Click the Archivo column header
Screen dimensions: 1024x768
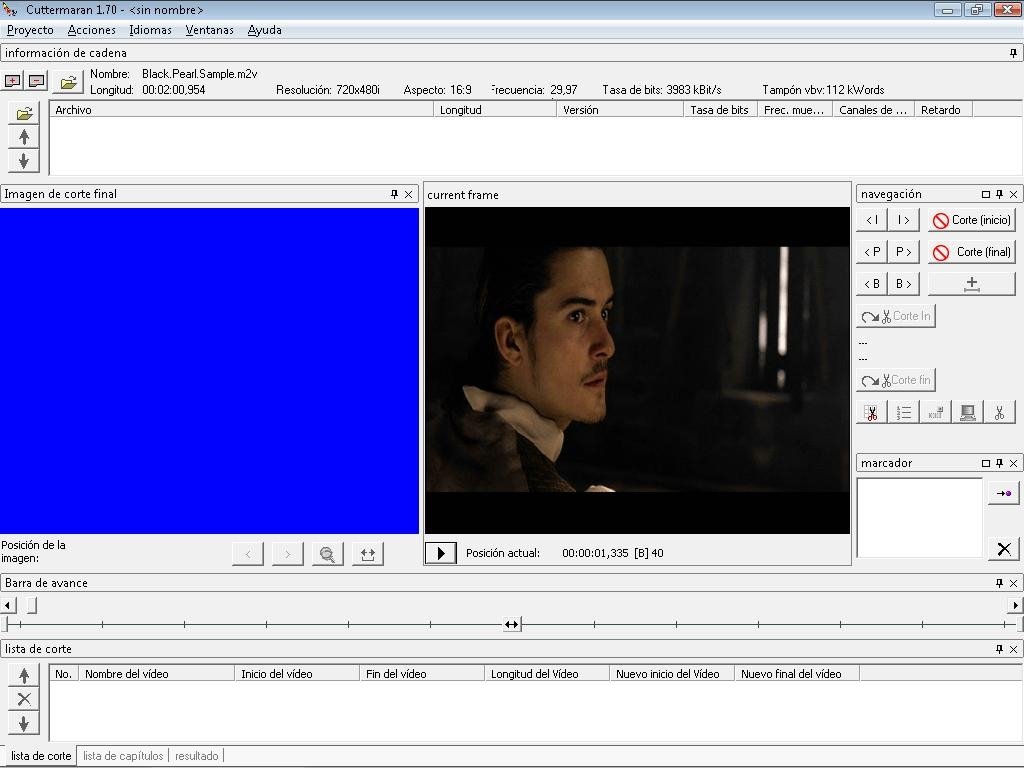[x=242, y=110]
